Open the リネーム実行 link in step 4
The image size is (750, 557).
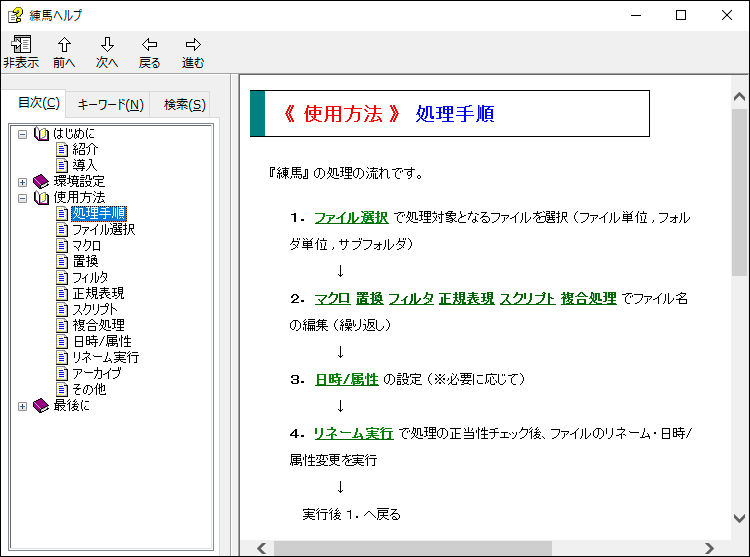coord(353,434)
